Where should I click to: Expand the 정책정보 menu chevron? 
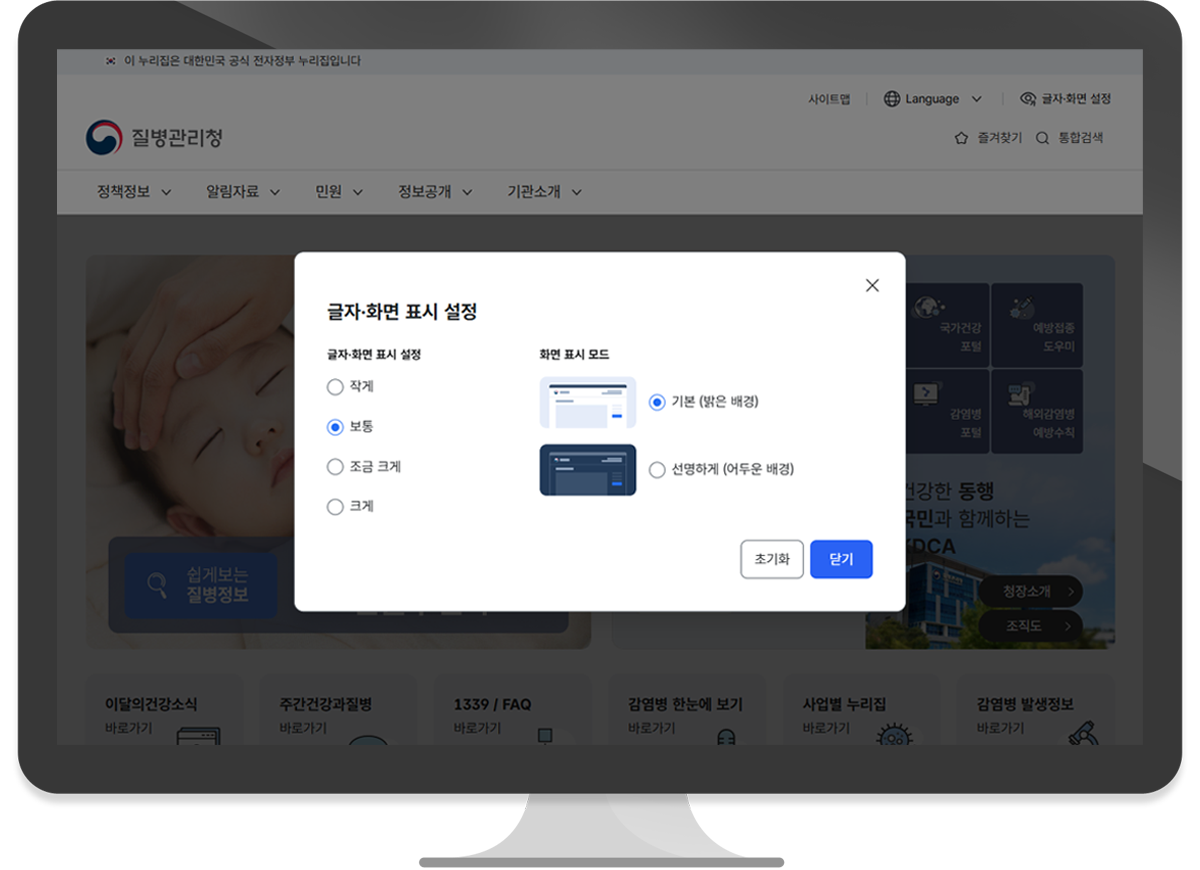click(167, 192)
